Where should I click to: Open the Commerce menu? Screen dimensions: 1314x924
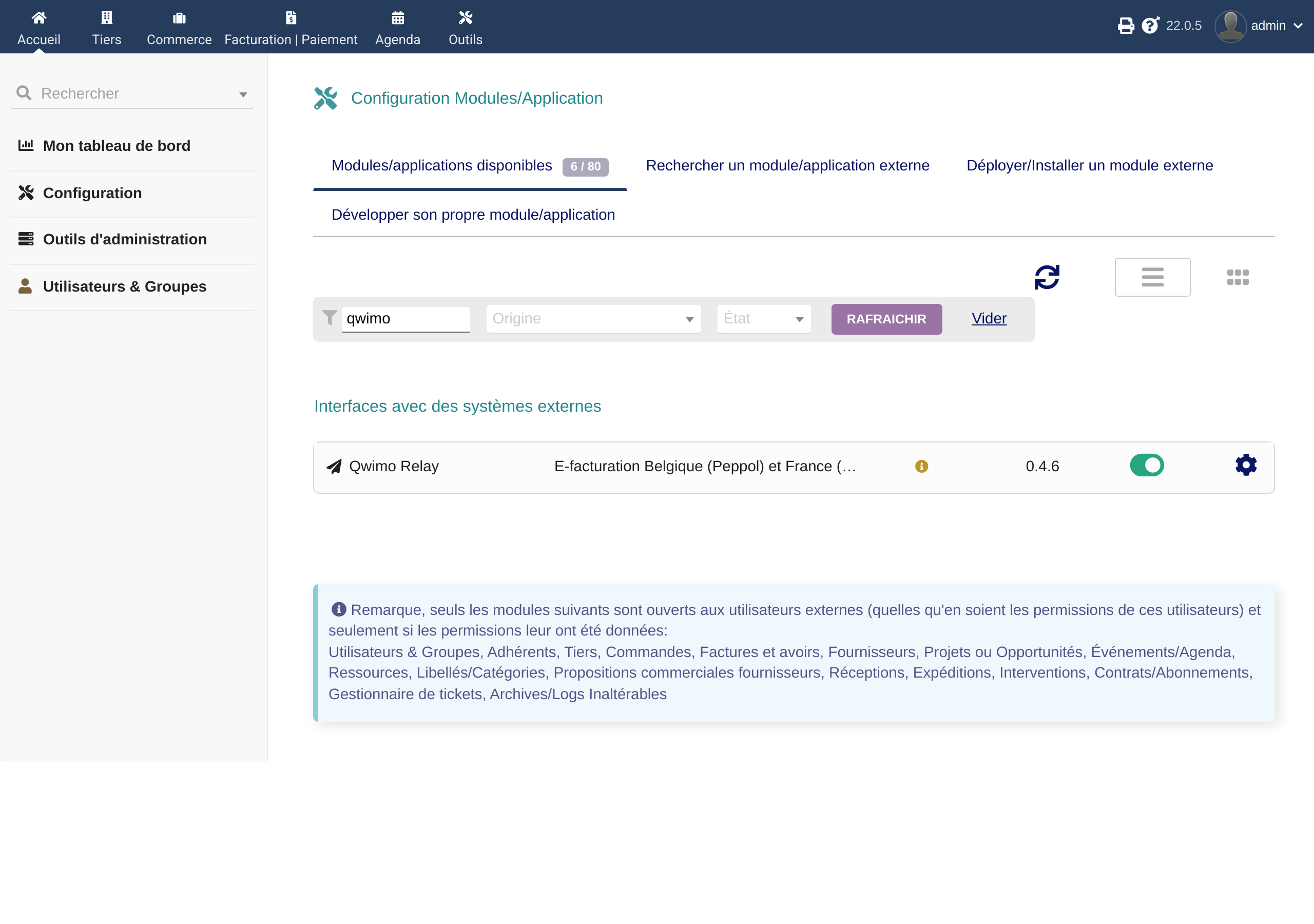point(179,28)
